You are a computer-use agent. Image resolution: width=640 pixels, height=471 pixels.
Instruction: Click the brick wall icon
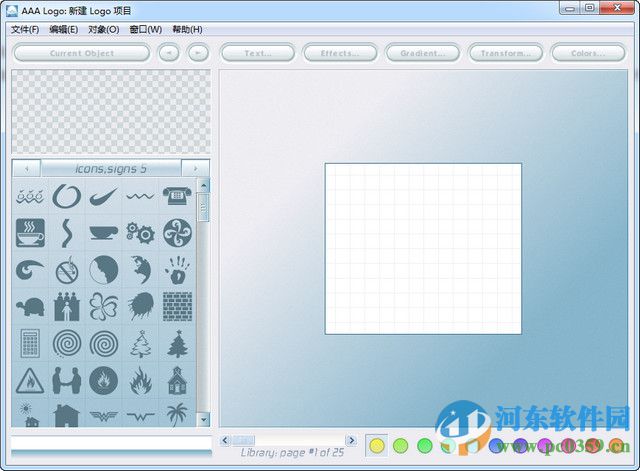click(x=177, y=306)
